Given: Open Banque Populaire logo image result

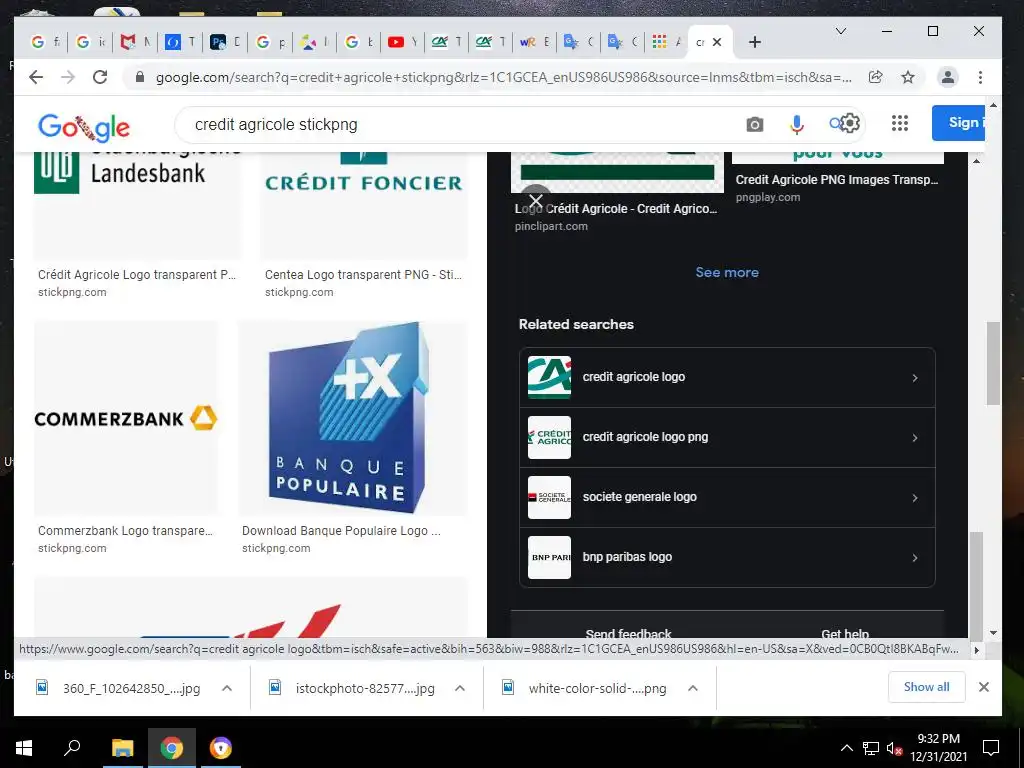Looking at the screenshot, I should pyautogui.click(x=353, y=418).
